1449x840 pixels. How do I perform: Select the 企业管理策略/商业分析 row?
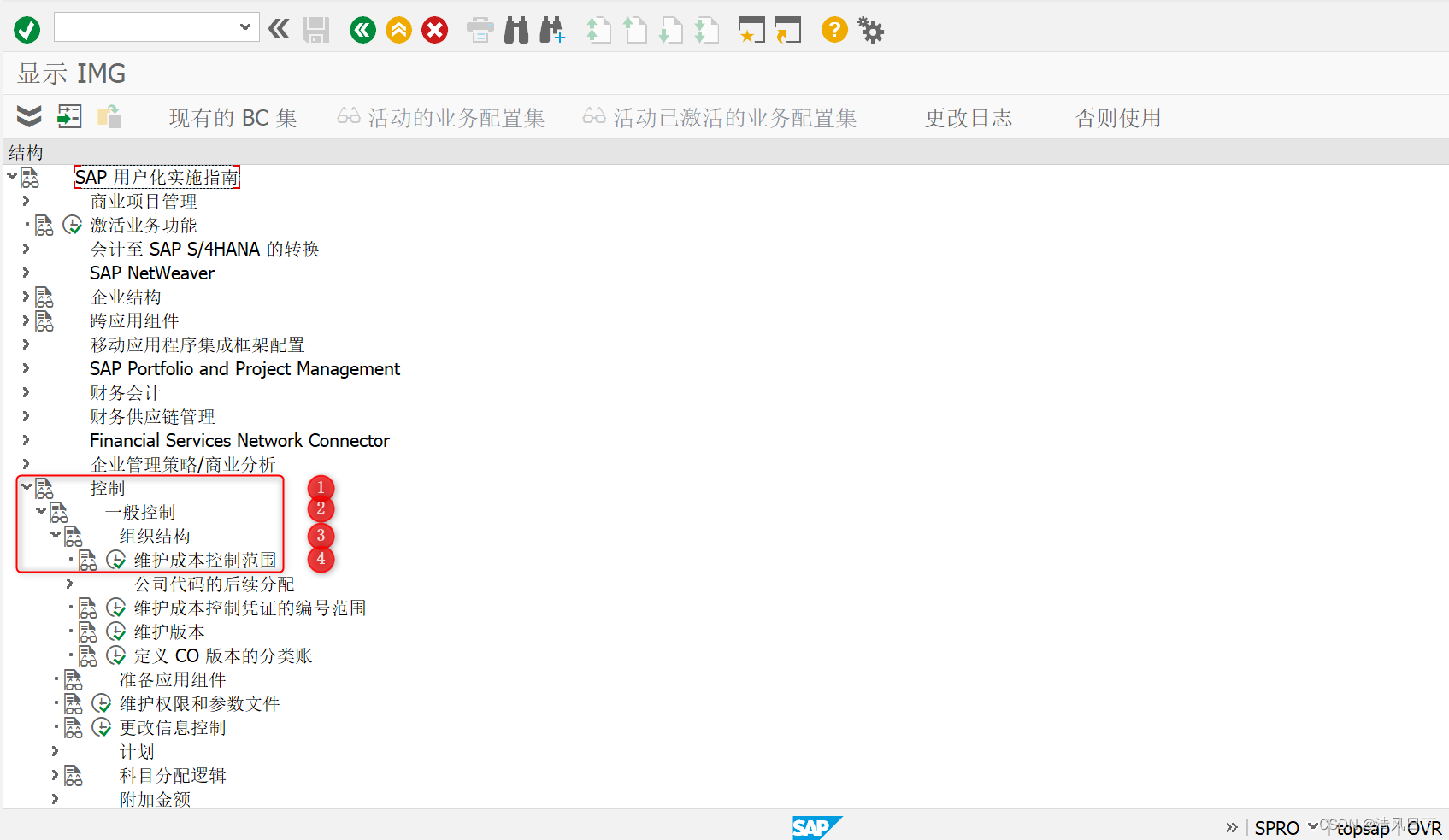pyautogui.click(x=183, y=464)
